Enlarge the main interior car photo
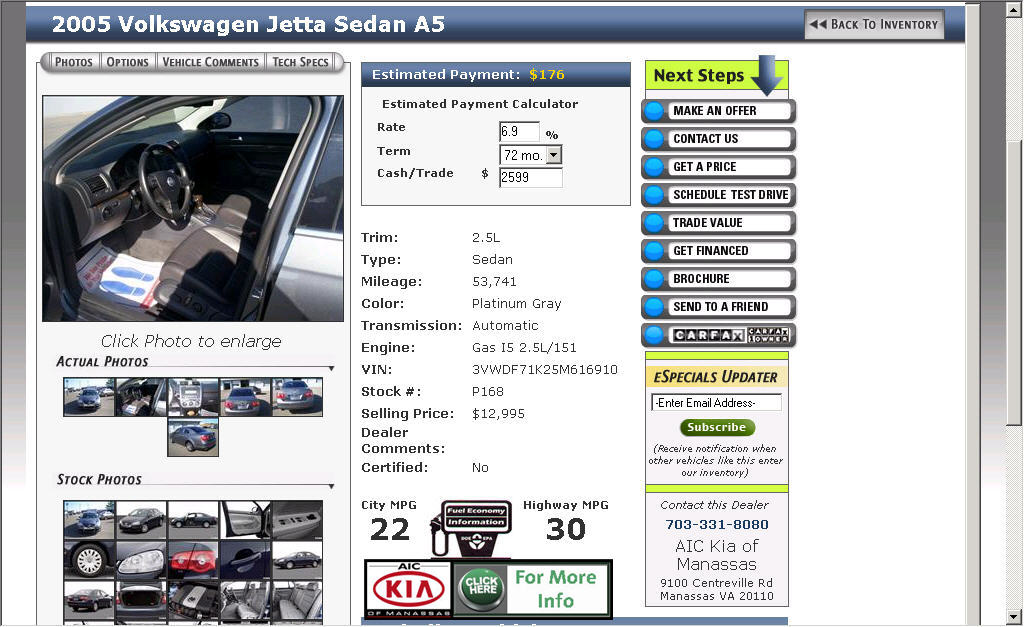 [193, 208]
